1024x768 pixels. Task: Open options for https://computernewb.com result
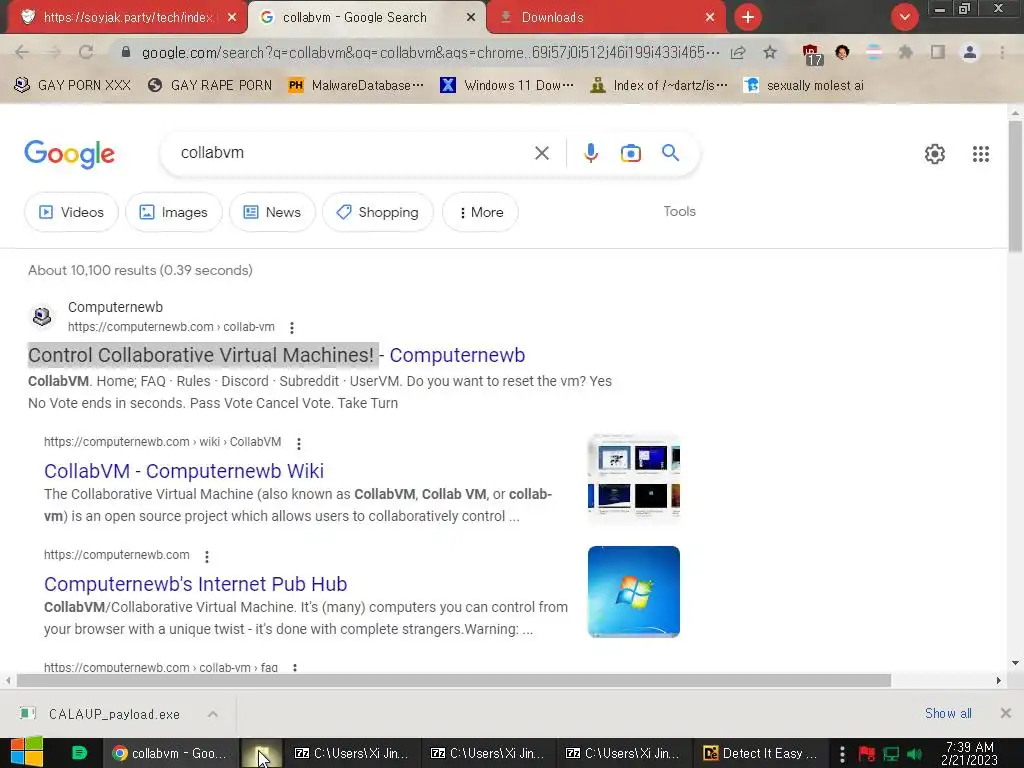(x=206, y=556)
